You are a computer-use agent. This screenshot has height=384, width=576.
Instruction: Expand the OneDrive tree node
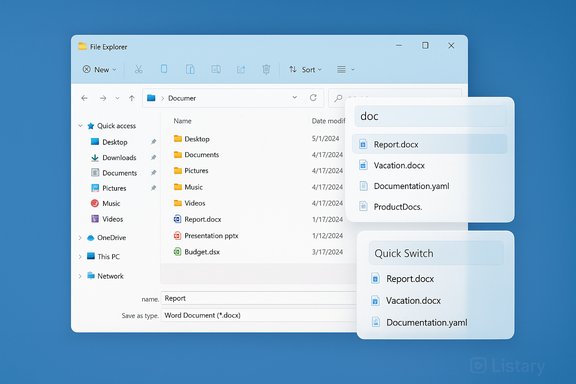coord(80,238)
